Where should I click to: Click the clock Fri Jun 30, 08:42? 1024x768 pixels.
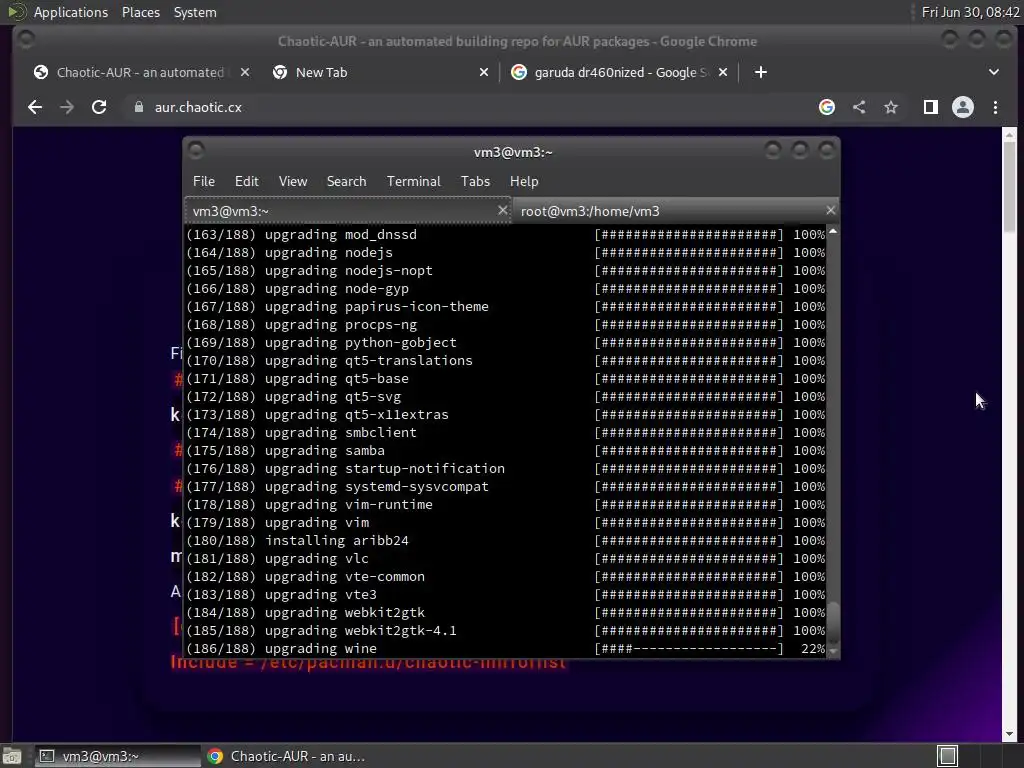[x=970, y=12]
